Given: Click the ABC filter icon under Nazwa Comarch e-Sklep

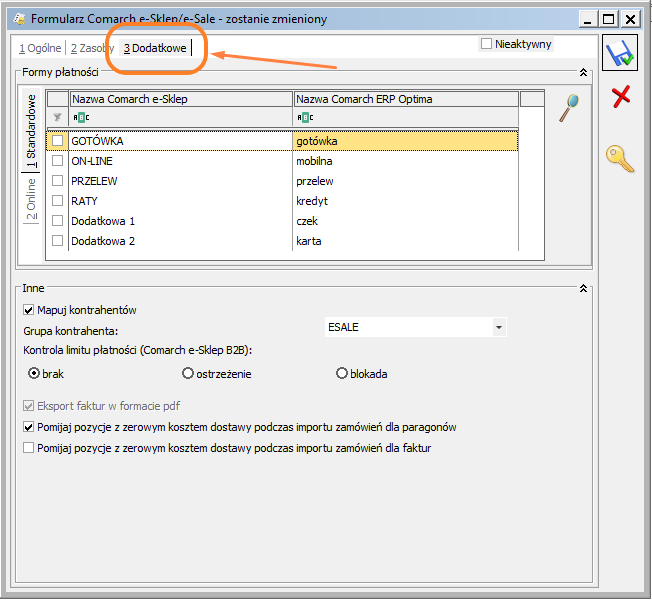Looking at the screenshot, I should [81, 118].
